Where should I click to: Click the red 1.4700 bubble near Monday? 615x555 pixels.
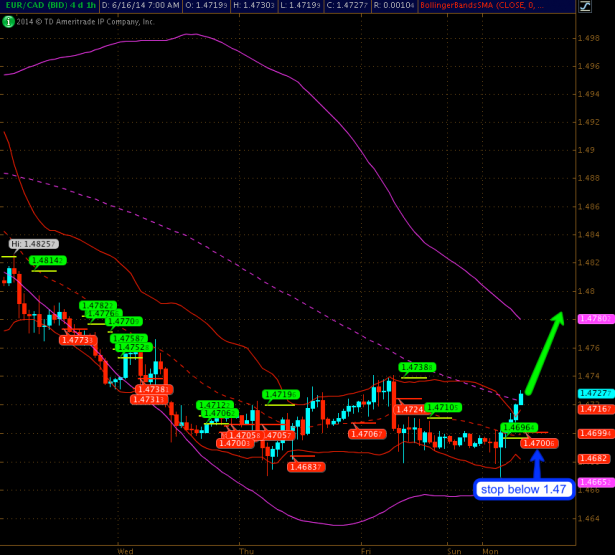[539, 443]
